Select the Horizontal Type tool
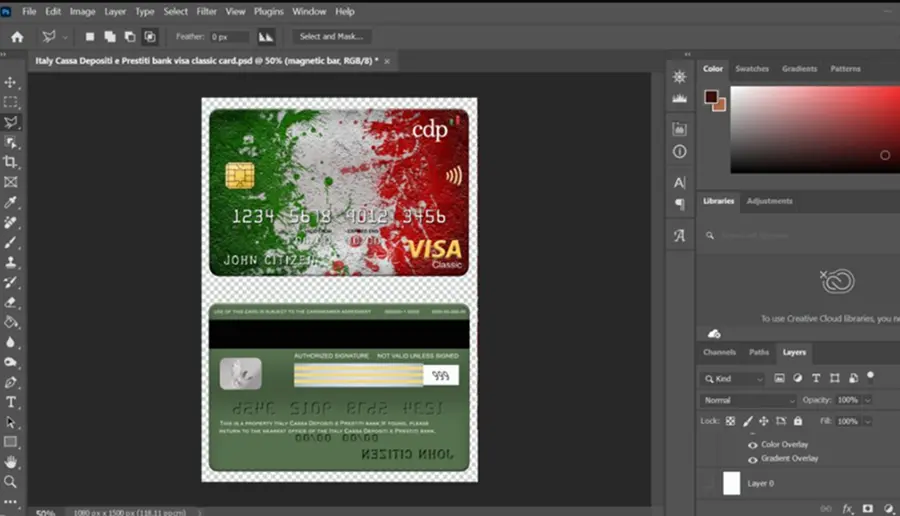The height and width of the screenshot is (516, 900). (10, 402)
